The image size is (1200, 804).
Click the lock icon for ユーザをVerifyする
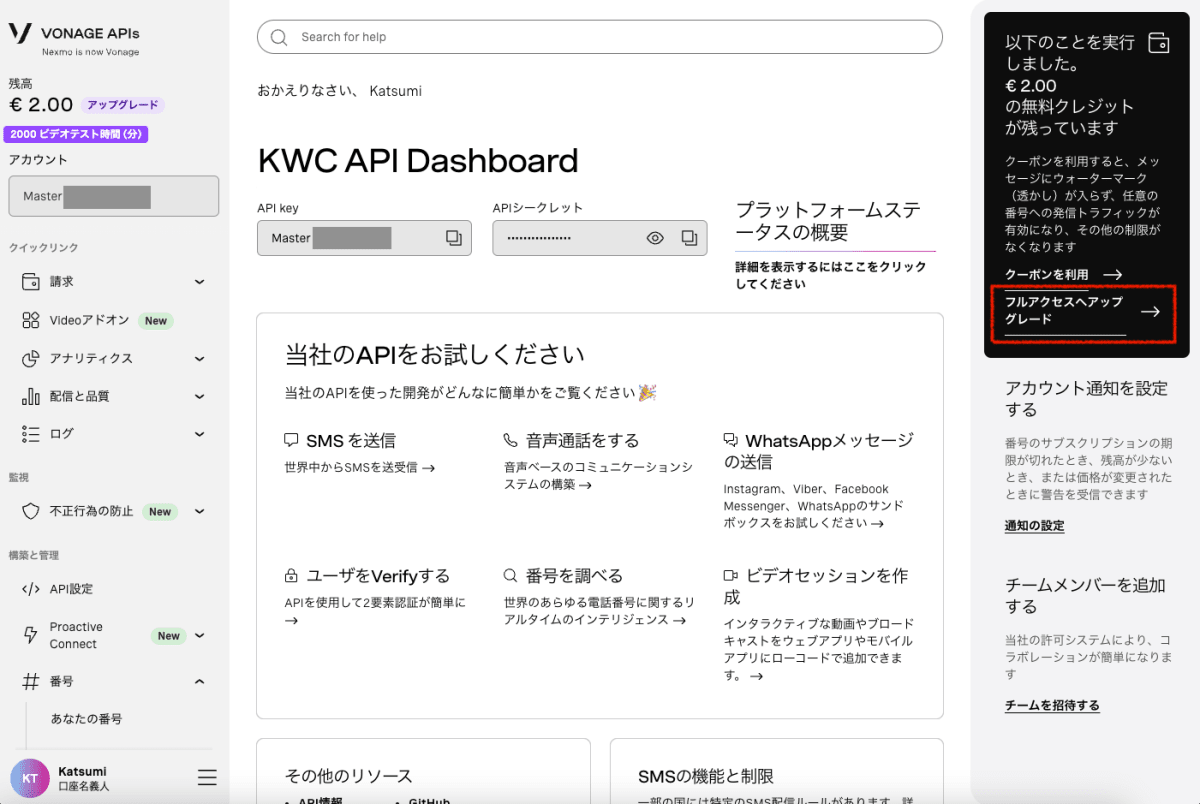(292, 576)
